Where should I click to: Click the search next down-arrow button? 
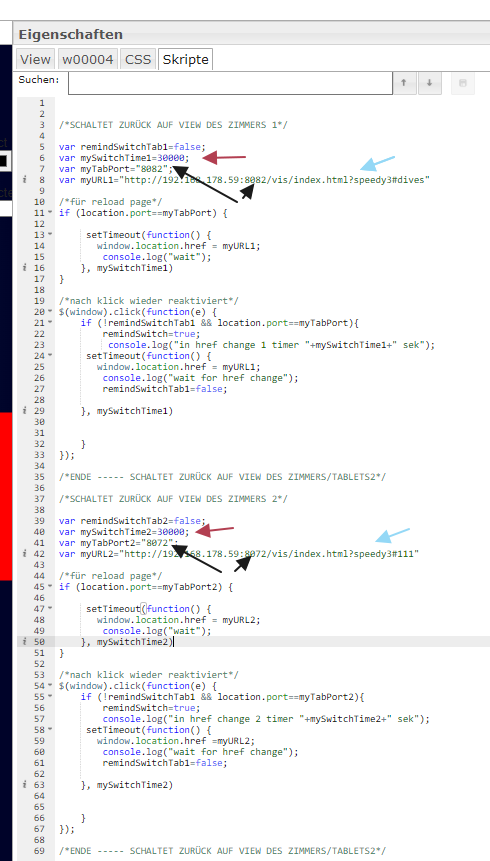click(430, 83)
